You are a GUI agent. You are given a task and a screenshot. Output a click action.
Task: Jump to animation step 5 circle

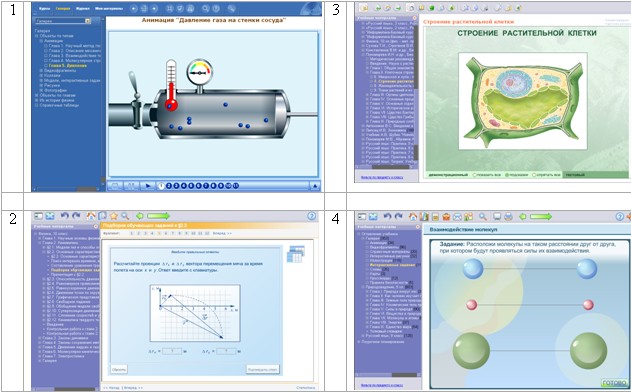(191, 186)
